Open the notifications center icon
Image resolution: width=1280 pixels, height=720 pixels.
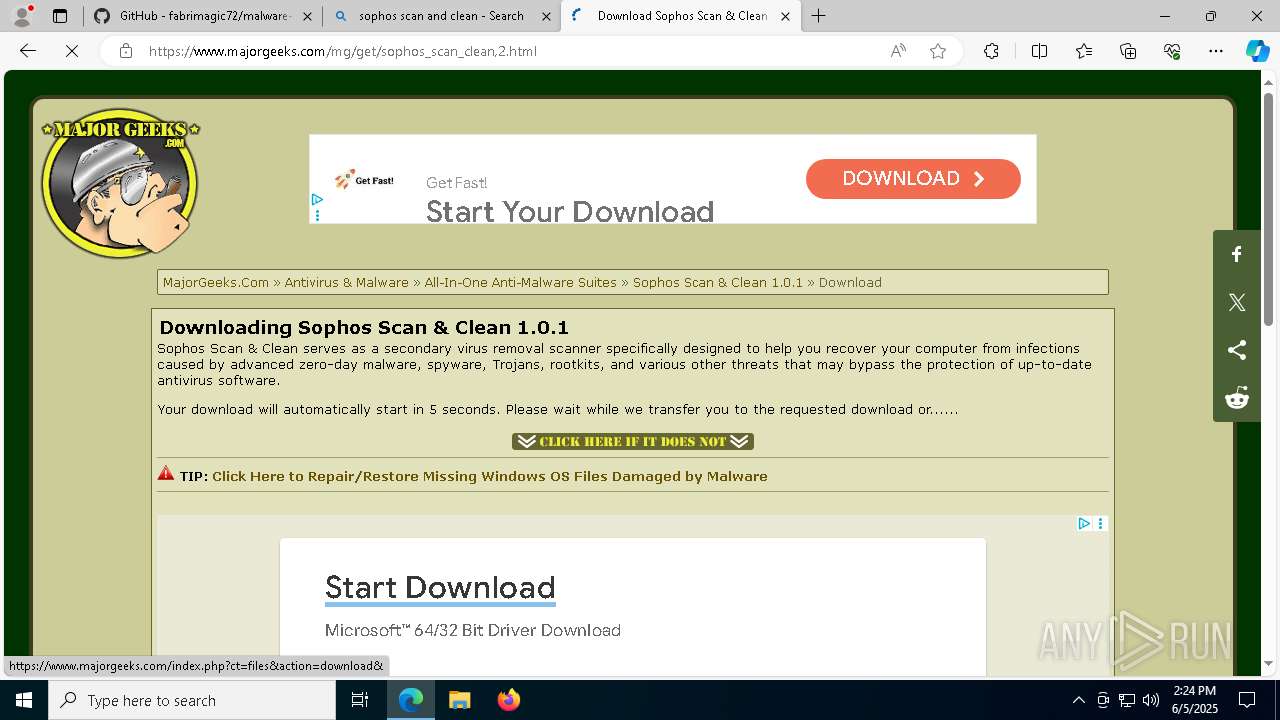coord(1247,700)
